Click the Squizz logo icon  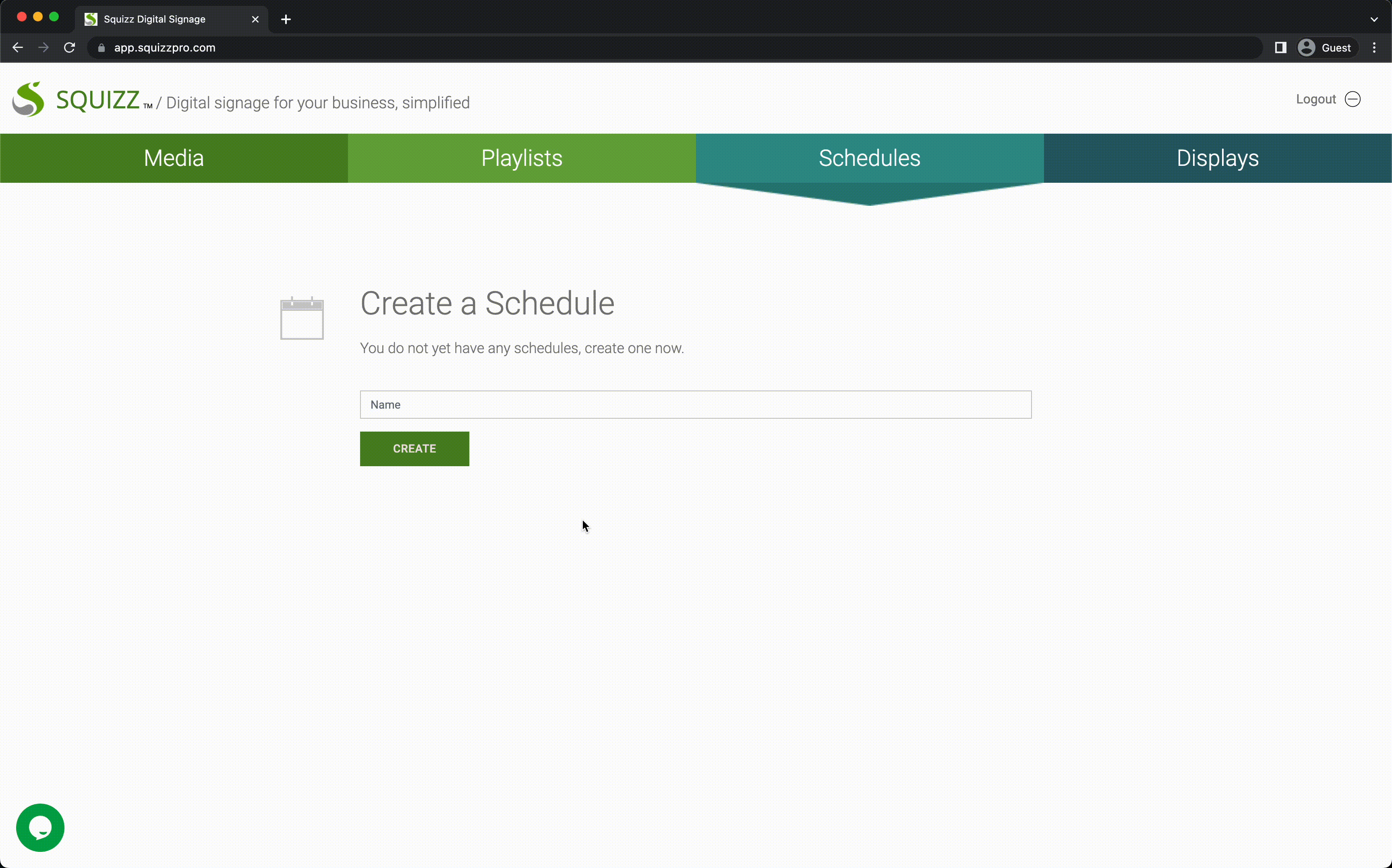28,99
